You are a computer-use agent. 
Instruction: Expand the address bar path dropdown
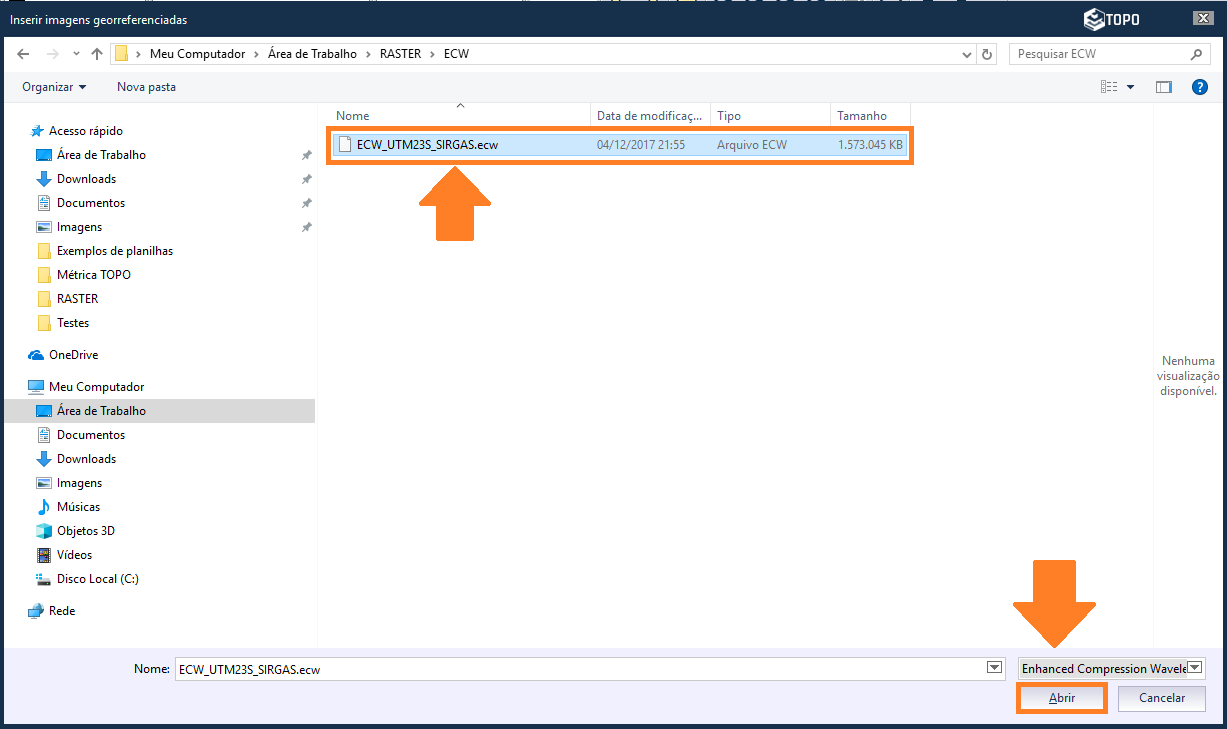(x=966, y=54)
